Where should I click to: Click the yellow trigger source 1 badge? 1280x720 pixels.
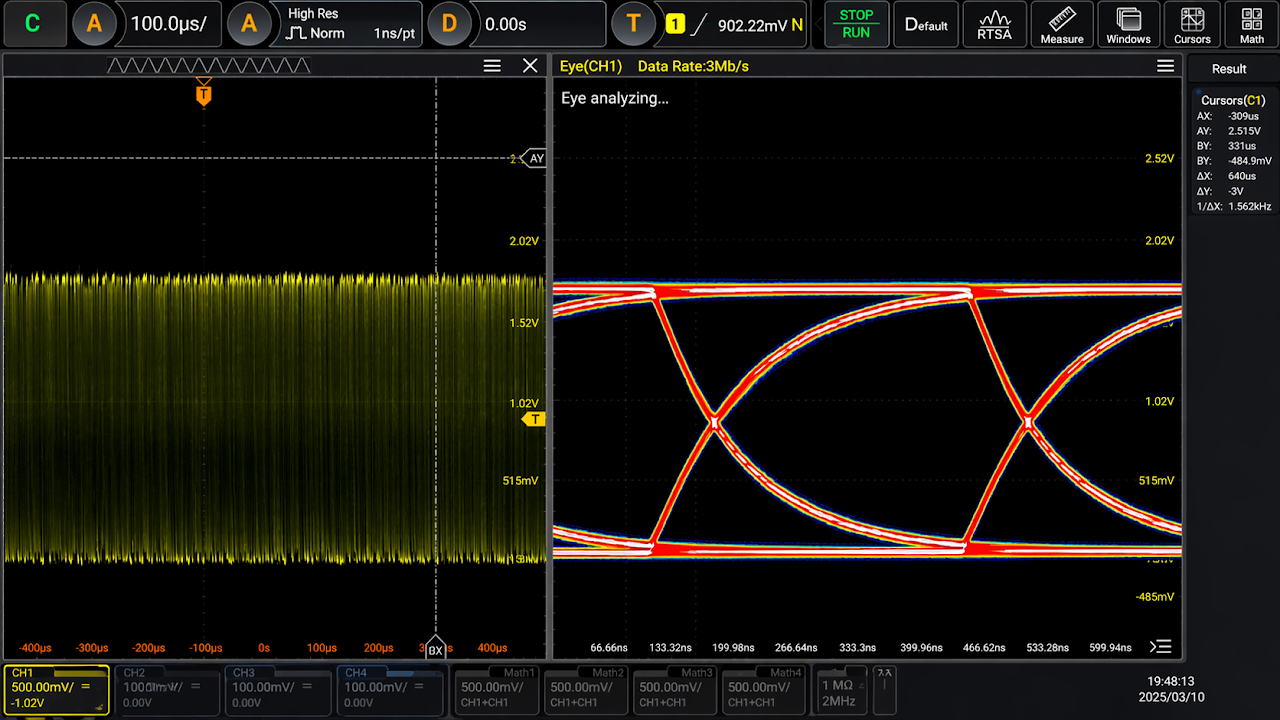coord(675,25)
